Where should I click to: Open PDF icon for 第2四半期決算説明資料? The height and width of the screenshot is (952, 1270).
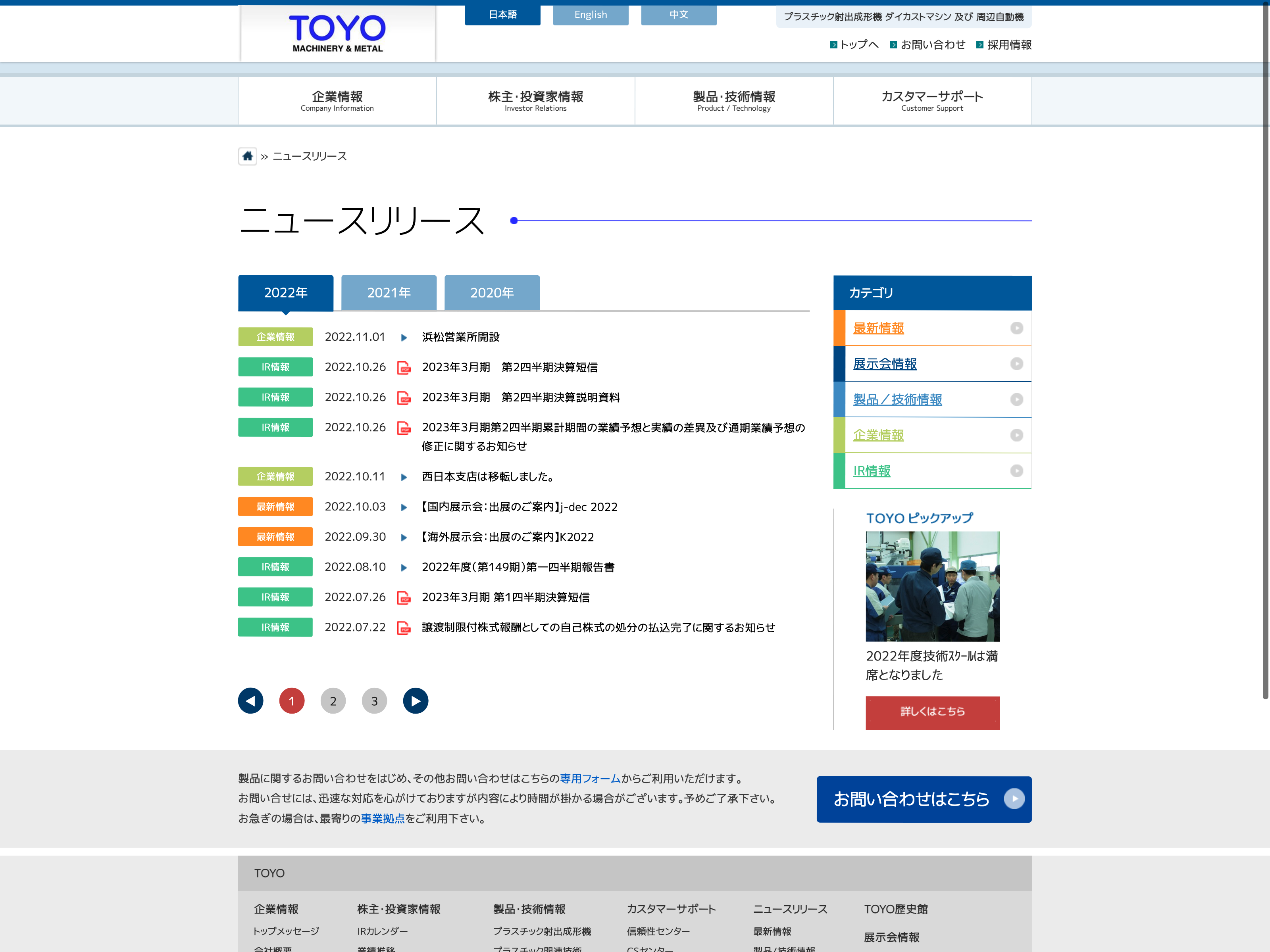point(404,398)
